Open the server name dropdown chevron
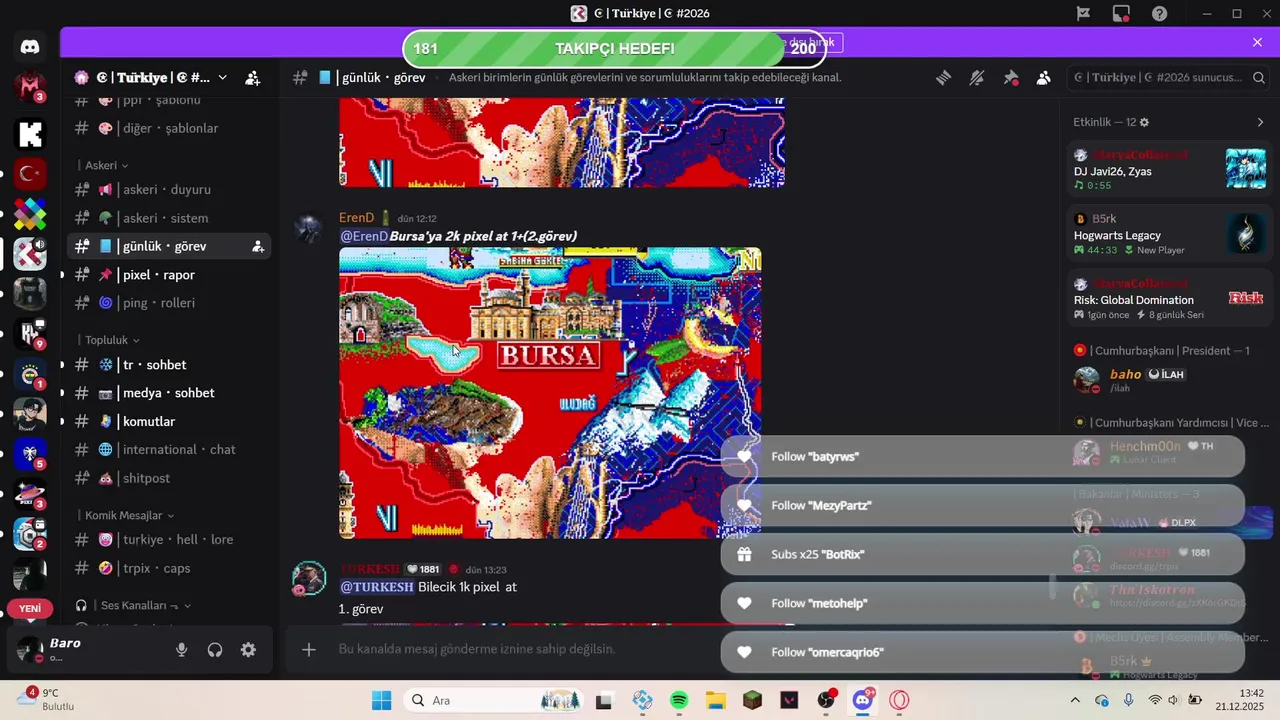The width and height of the screenshot is (1280, 720). pos(222,77)
